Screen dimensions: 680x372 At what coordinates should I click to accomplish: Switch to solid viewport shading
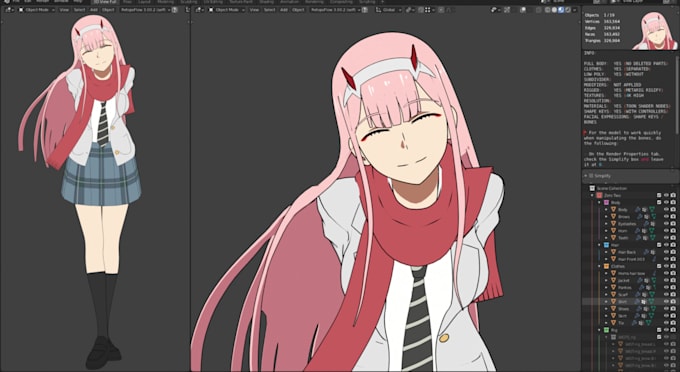coord(554,10)
